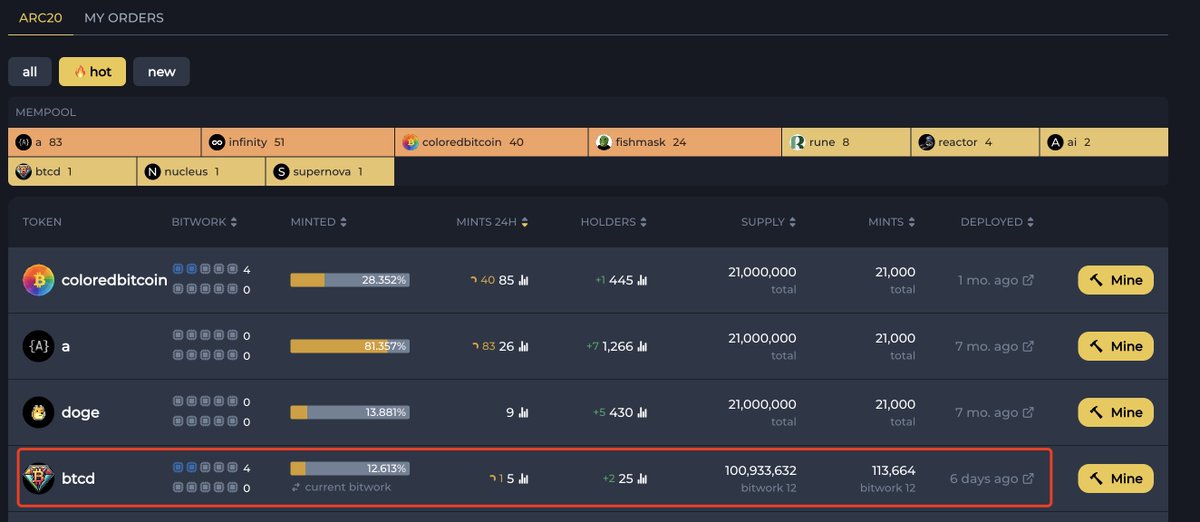1200x522 pixels.
Task: Open the MY ORDERS tab
Action: [x=124, y=18]
